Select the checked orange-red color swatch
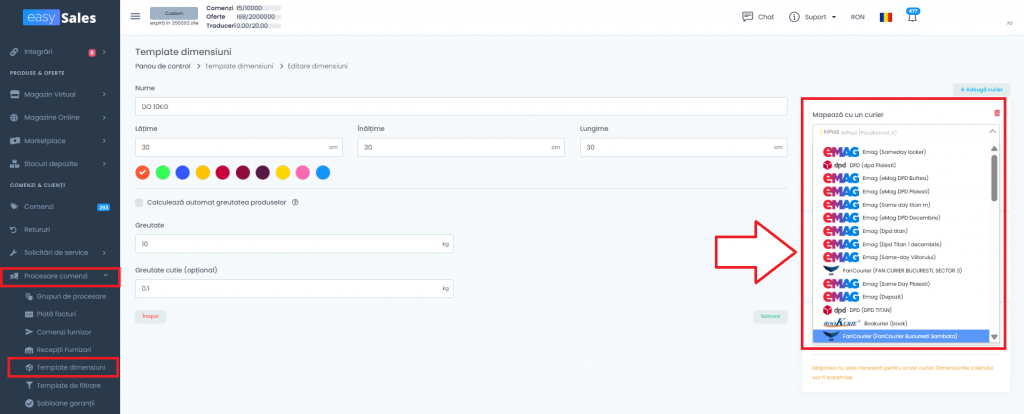Screen dimensions: 1024x414 (x=143, y=172)
